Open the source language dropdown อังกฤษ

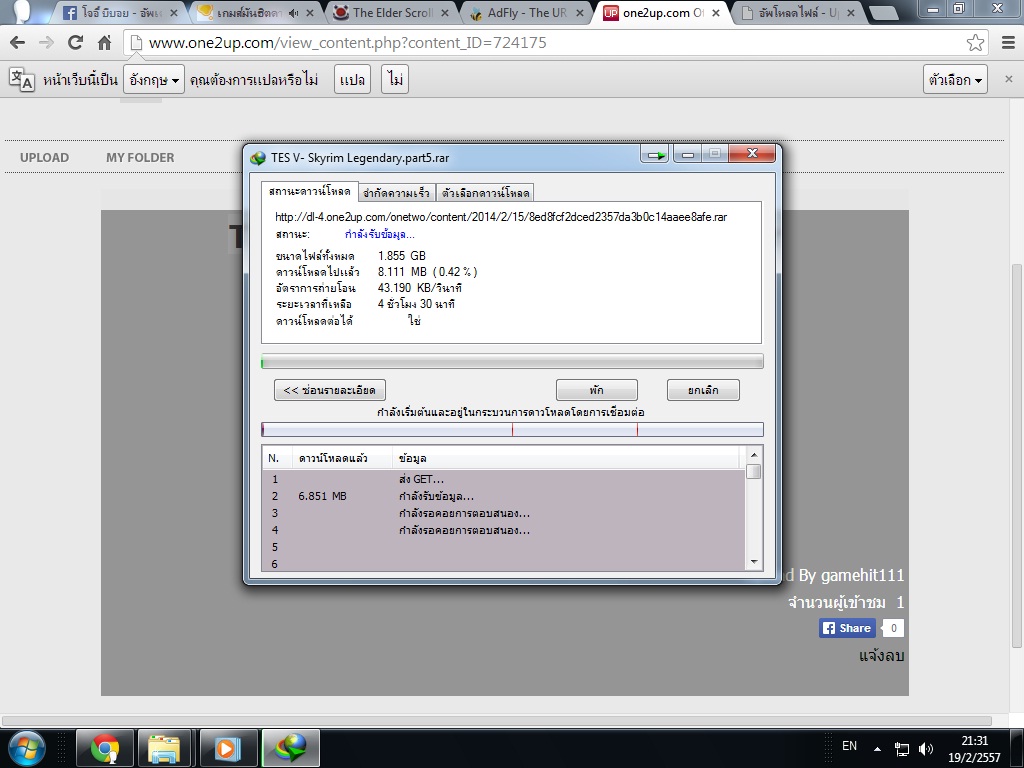pos(153,80)
